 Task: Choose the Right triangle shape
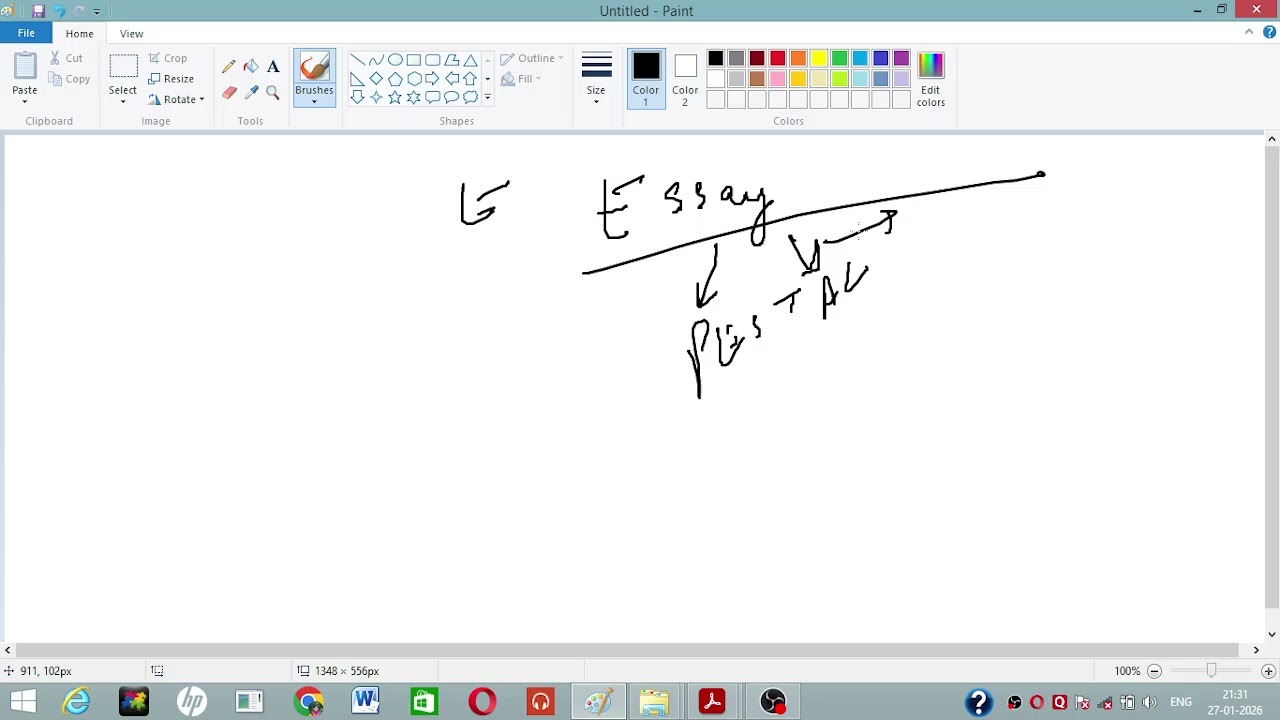pos(357,79)
